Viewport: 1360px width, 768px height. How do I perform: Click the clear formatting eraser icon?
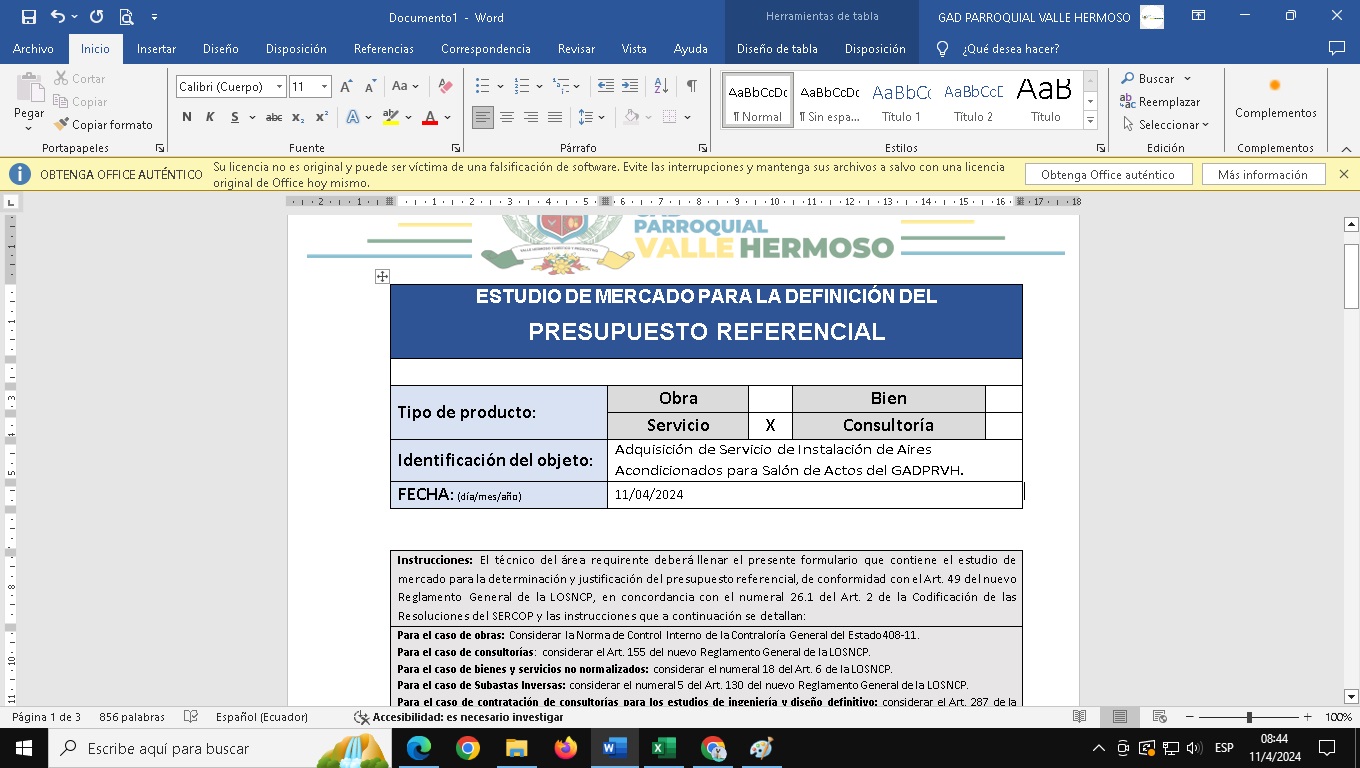point(445,87)
